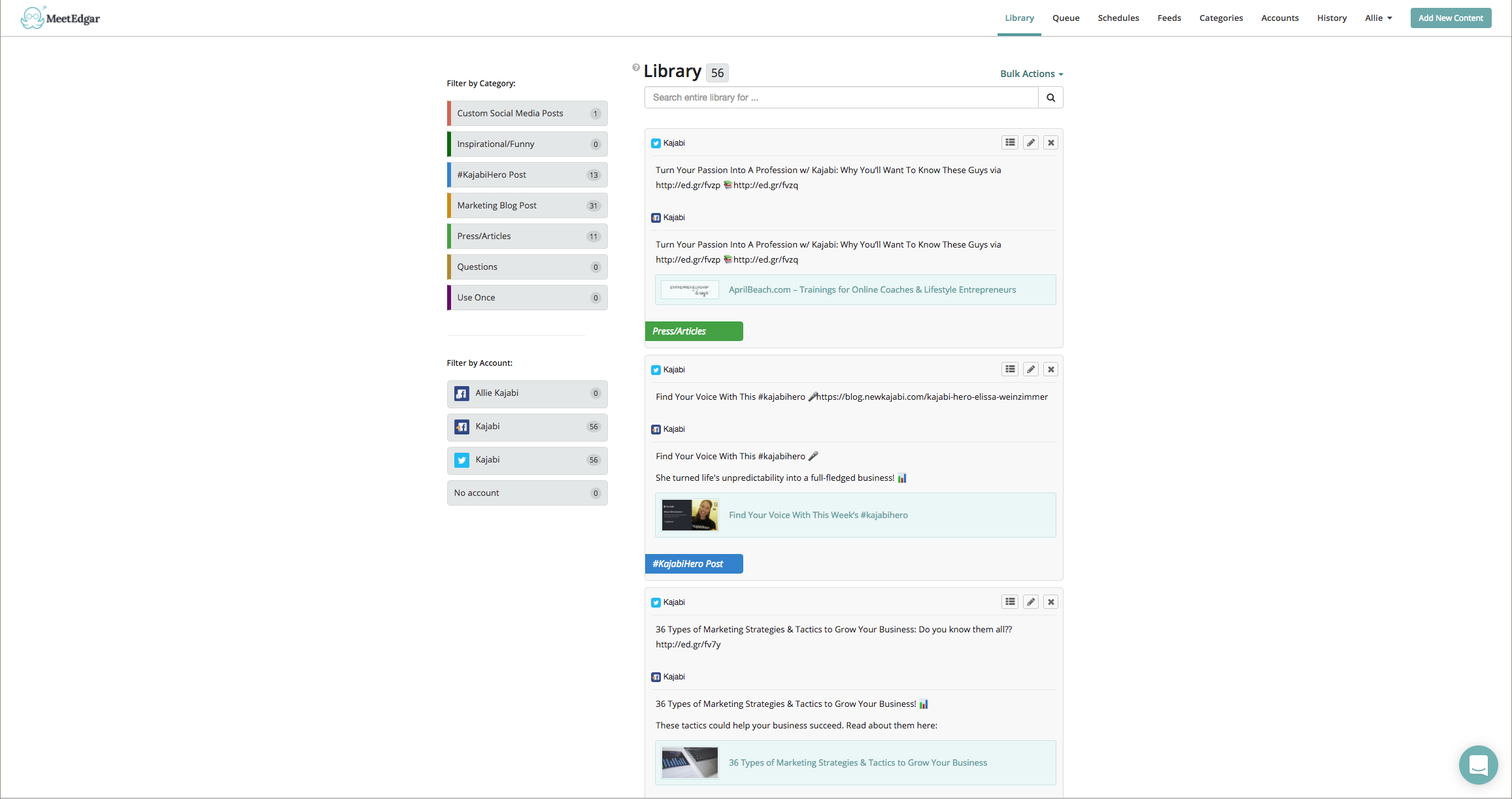The image size is (1512, 799).
Task: Click the 36 Types marketing laptop thumbnail
Action: (690, 762)
